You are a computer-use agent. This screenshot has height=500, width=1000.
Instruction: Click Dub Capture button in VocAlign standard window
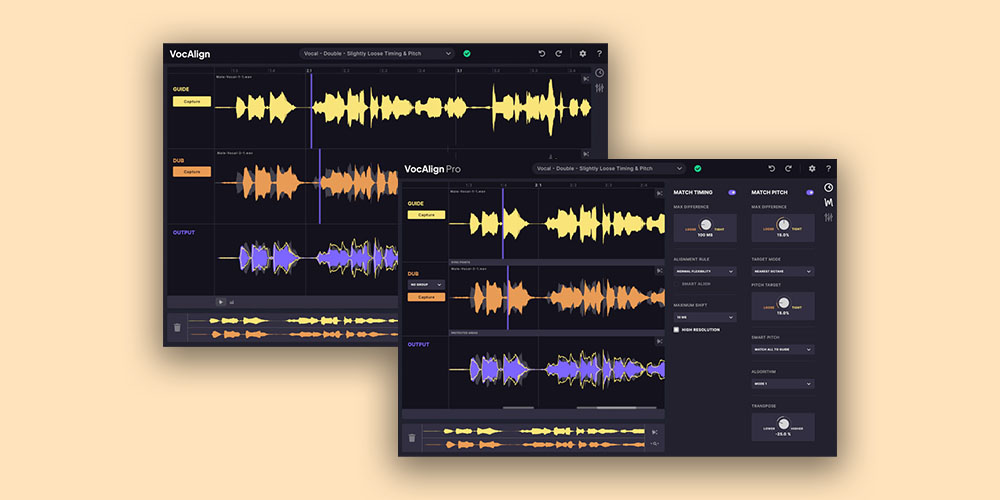click(x=192, y=172)
